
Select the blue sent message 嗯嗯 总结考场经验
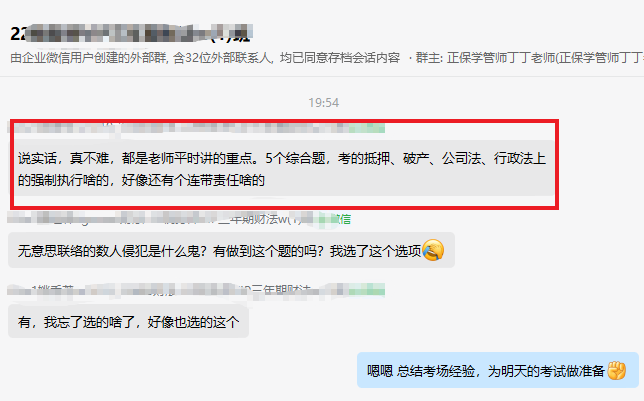[x=497, y=370]
